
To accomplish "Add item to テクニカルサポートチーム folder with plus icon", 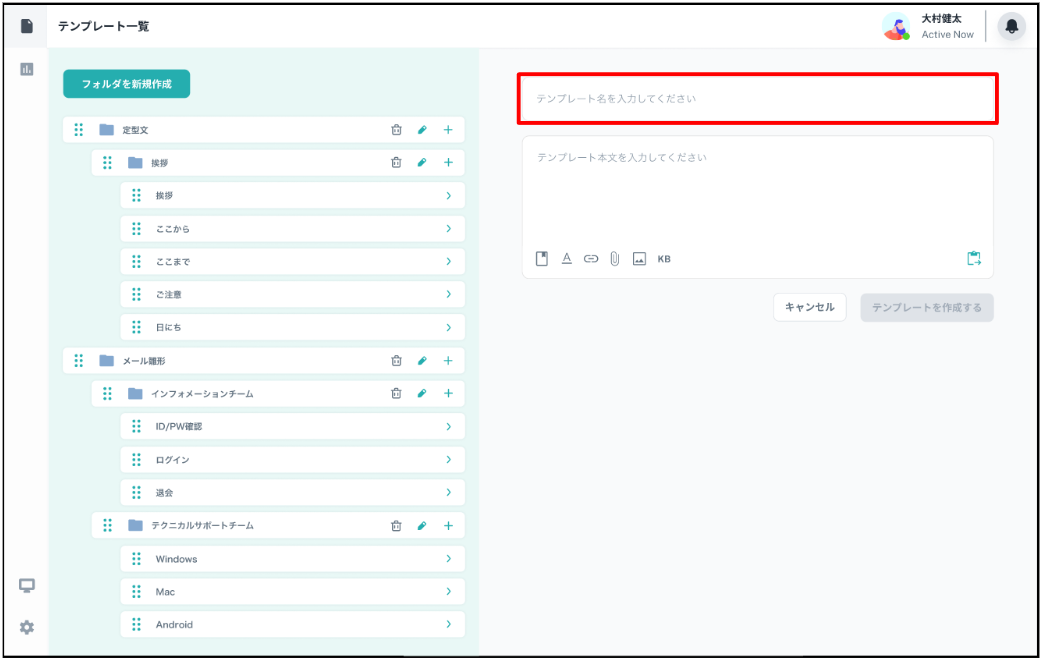I will point(448,526).
